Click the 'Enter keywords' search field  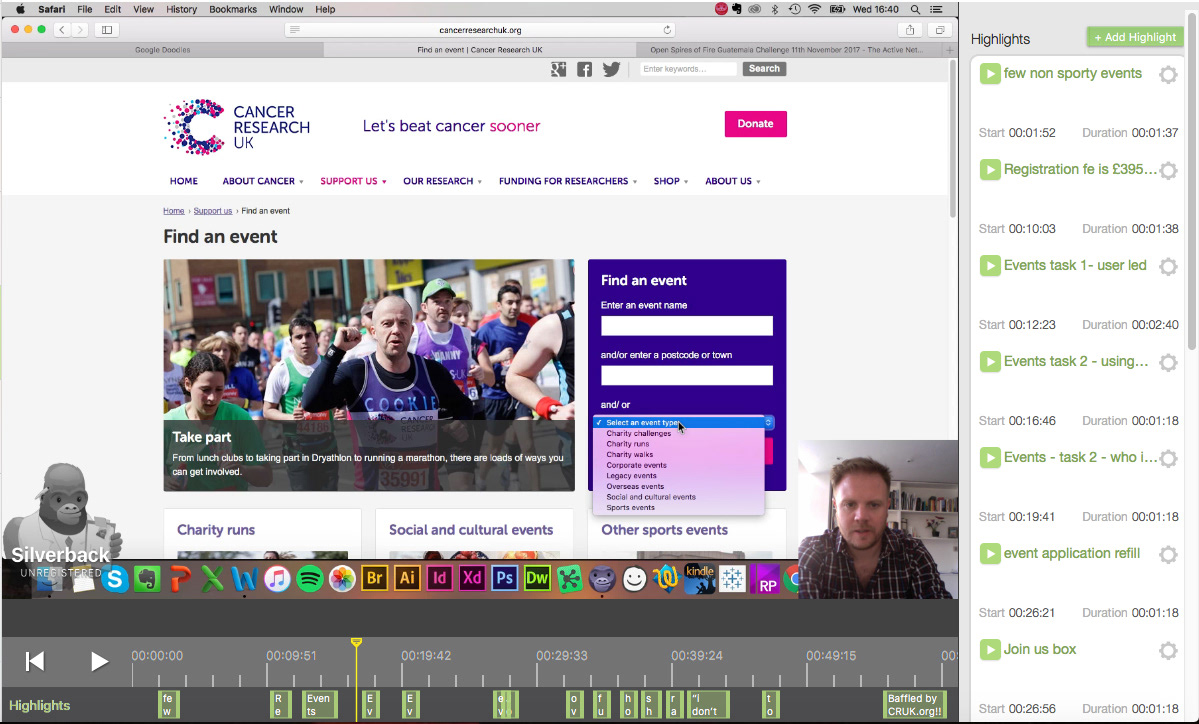click(688, 69)
